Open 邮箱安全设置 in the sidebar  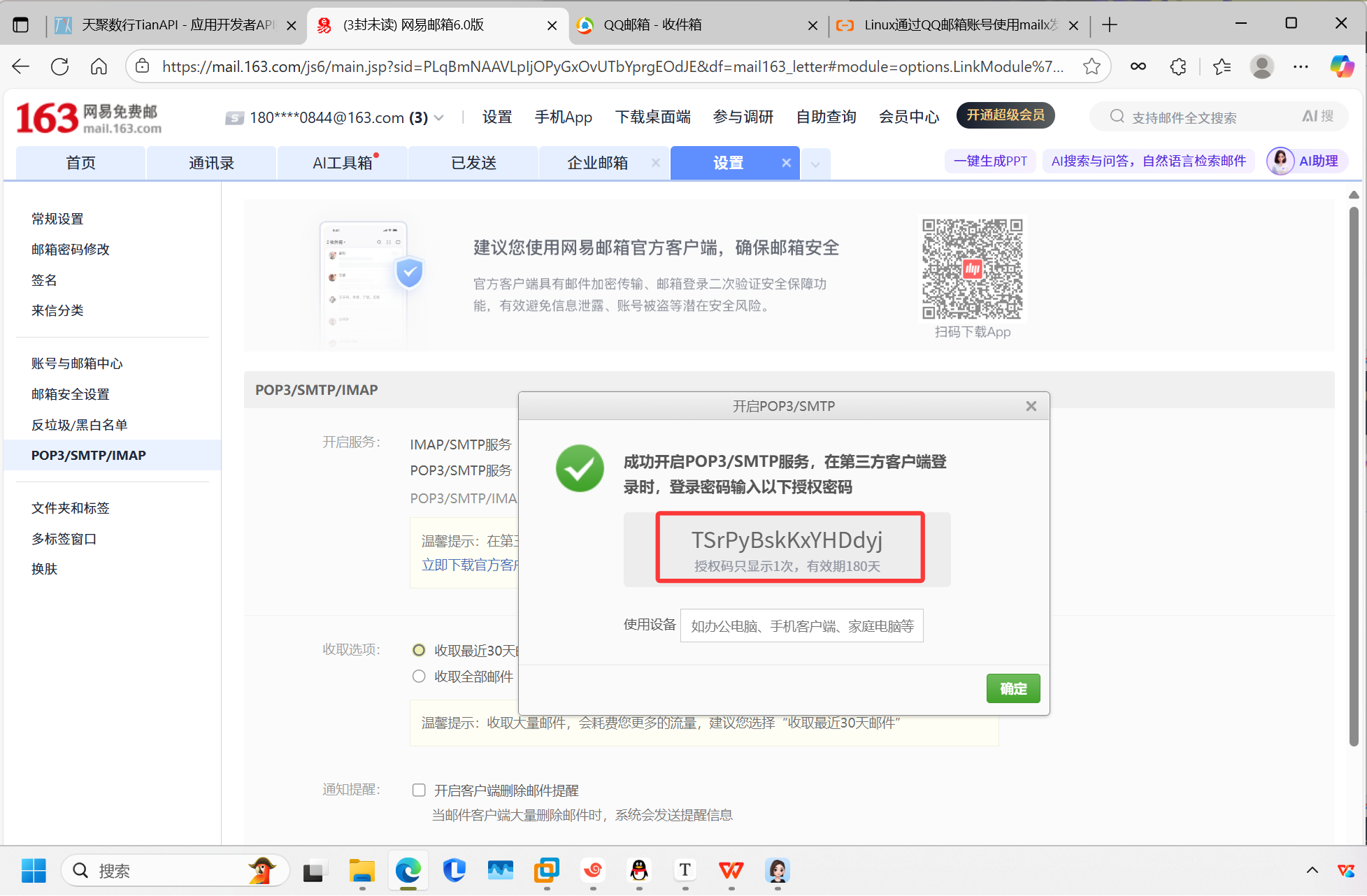pyautogui.click(x=70, y=394)
